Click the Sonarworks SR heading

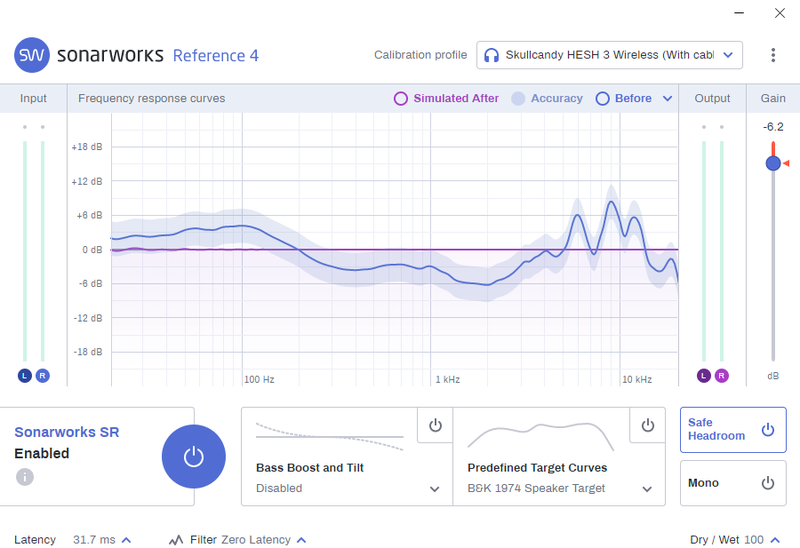67,432
